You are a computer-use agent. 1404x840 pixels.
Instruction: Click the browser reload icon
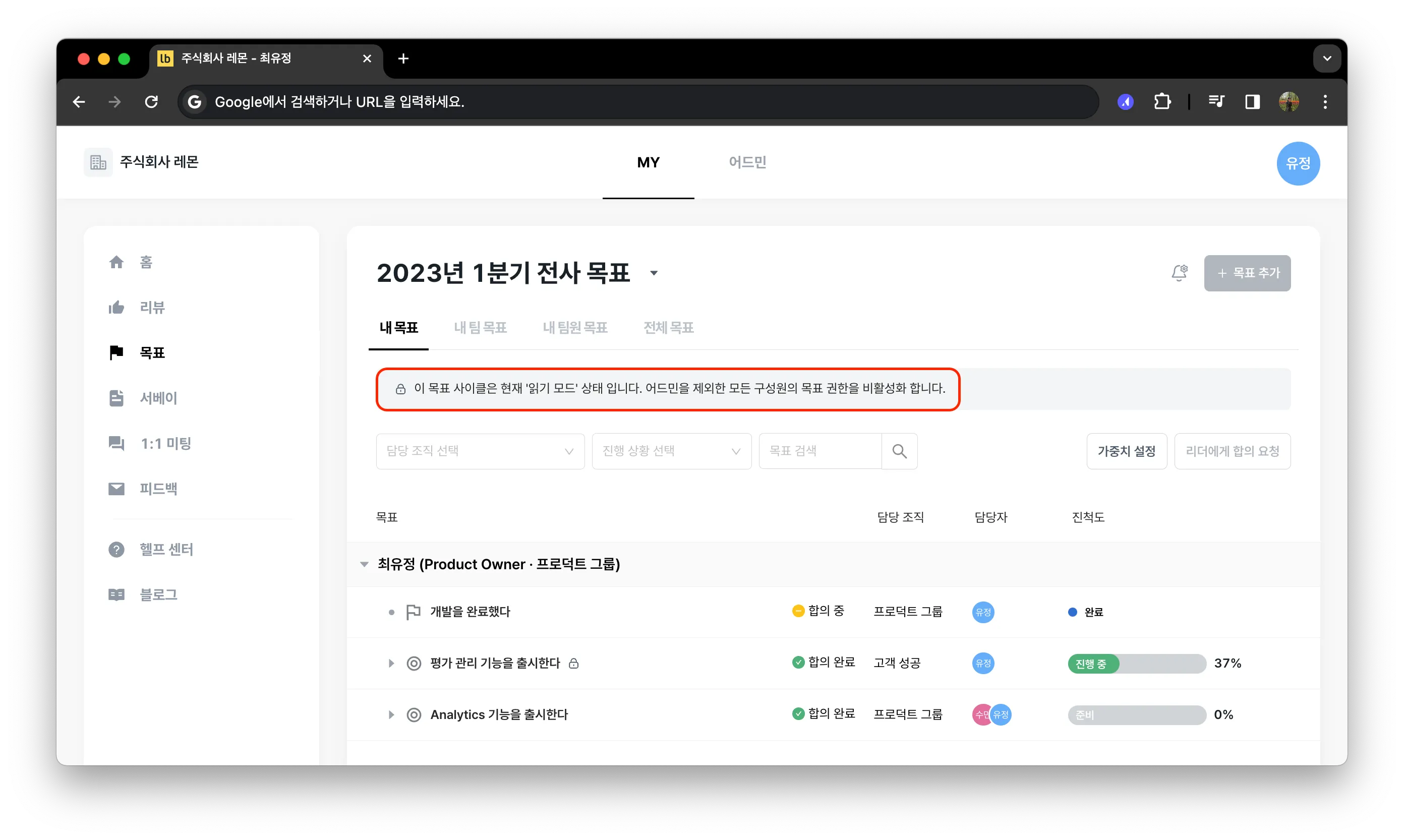click(151, 102)
